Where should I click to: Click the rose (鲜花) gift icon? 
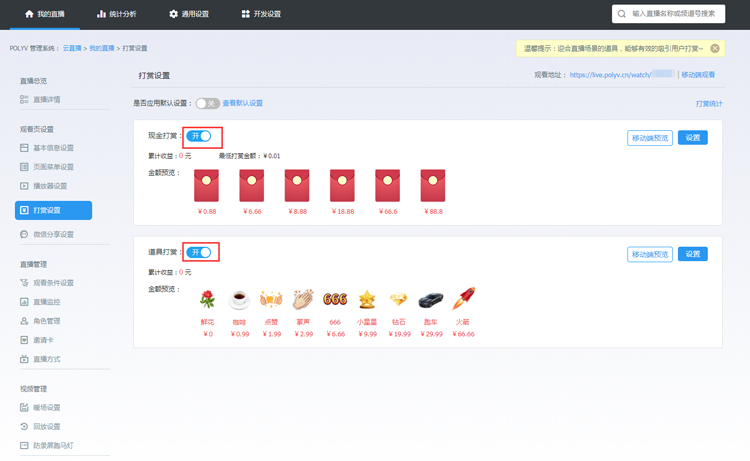[207, 300]
